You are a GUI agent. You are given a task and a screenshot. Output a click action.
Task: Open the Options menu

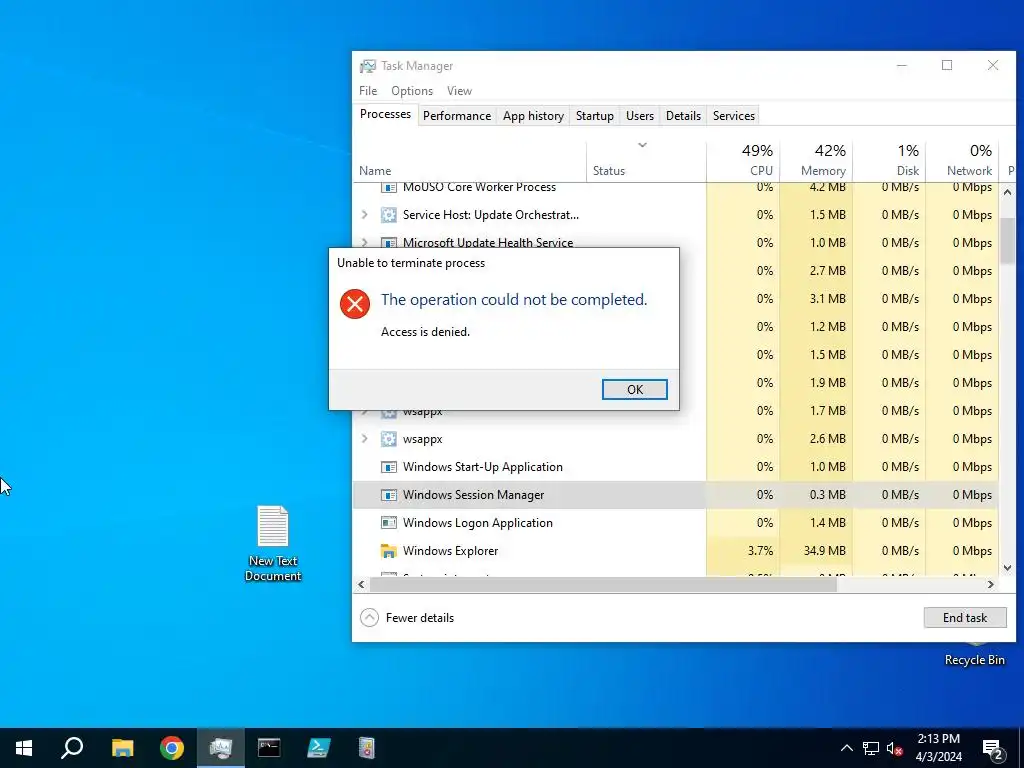click(411, 91)
